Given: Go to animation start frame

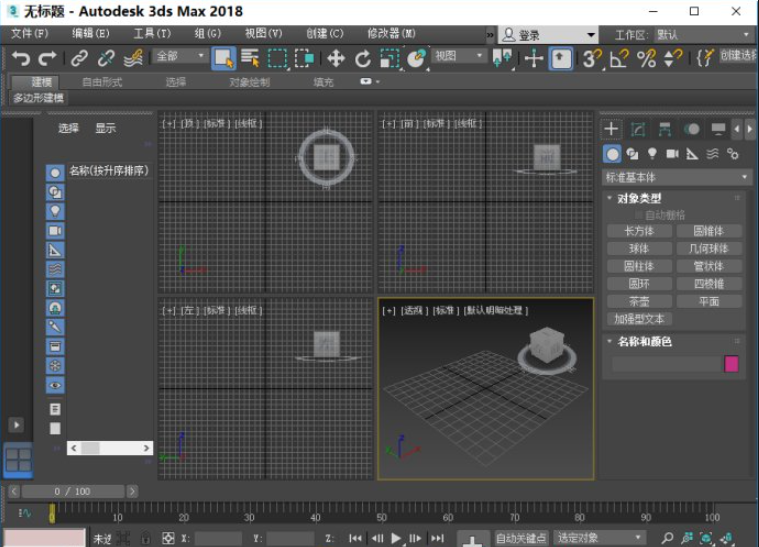Looking at the screenshot, I should (355, 538).
